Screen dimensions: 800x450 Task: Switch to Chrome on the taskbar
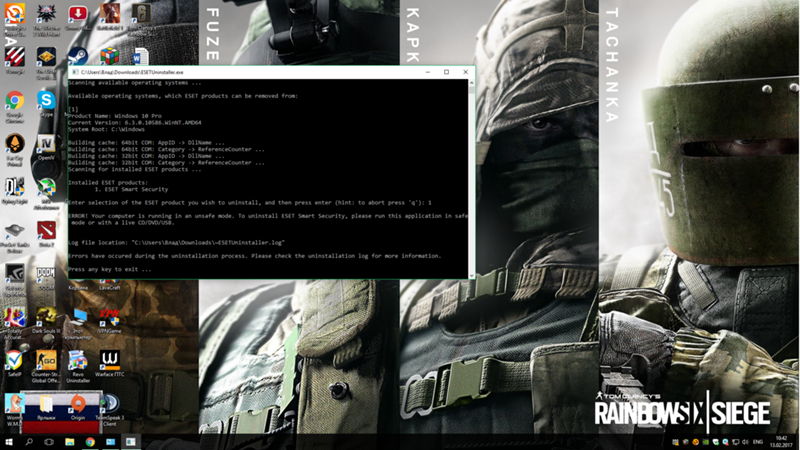point(90,442)
